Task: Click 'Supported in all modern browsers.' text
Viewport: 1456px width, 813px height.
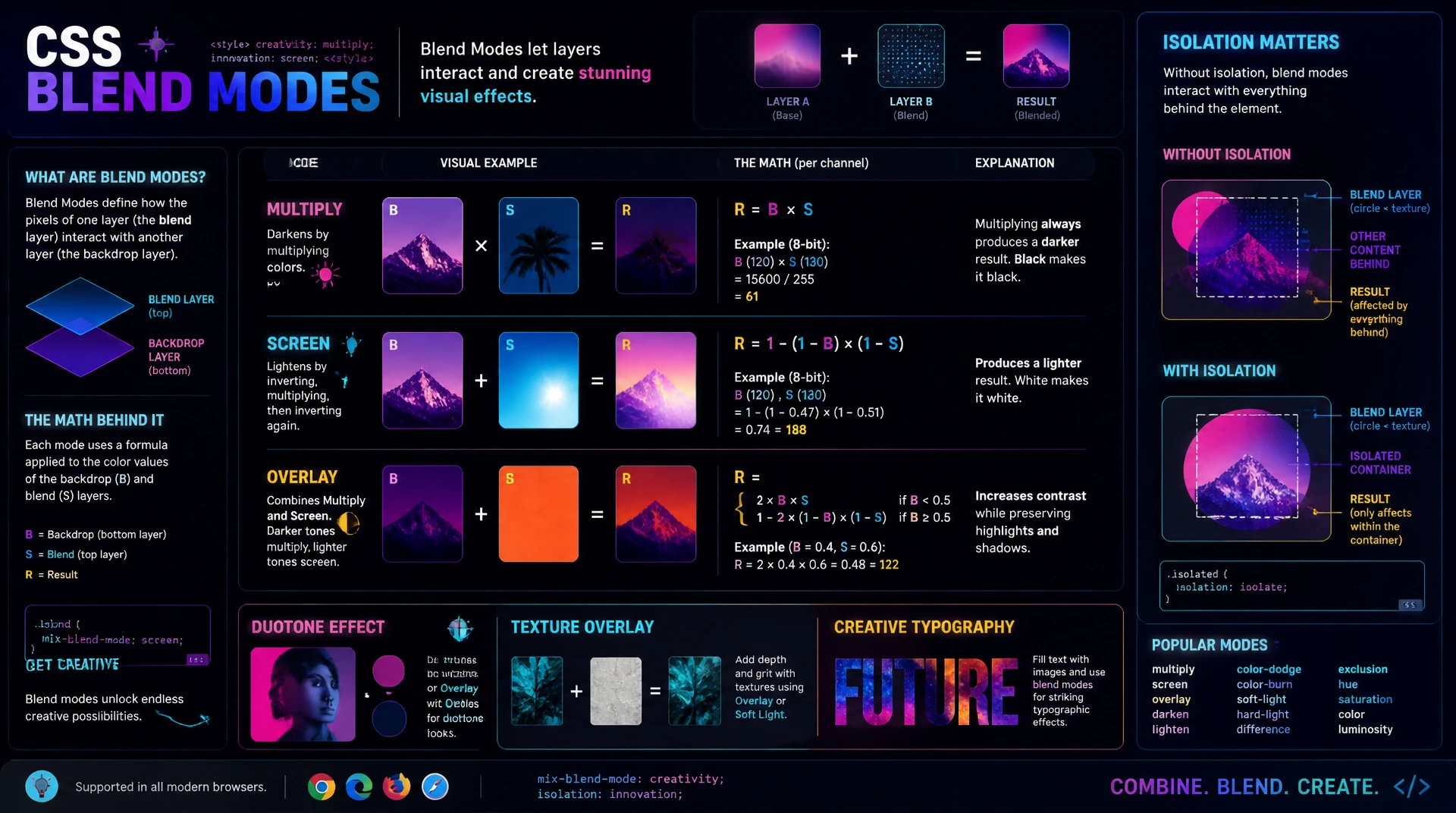Action: pos(171,787)
